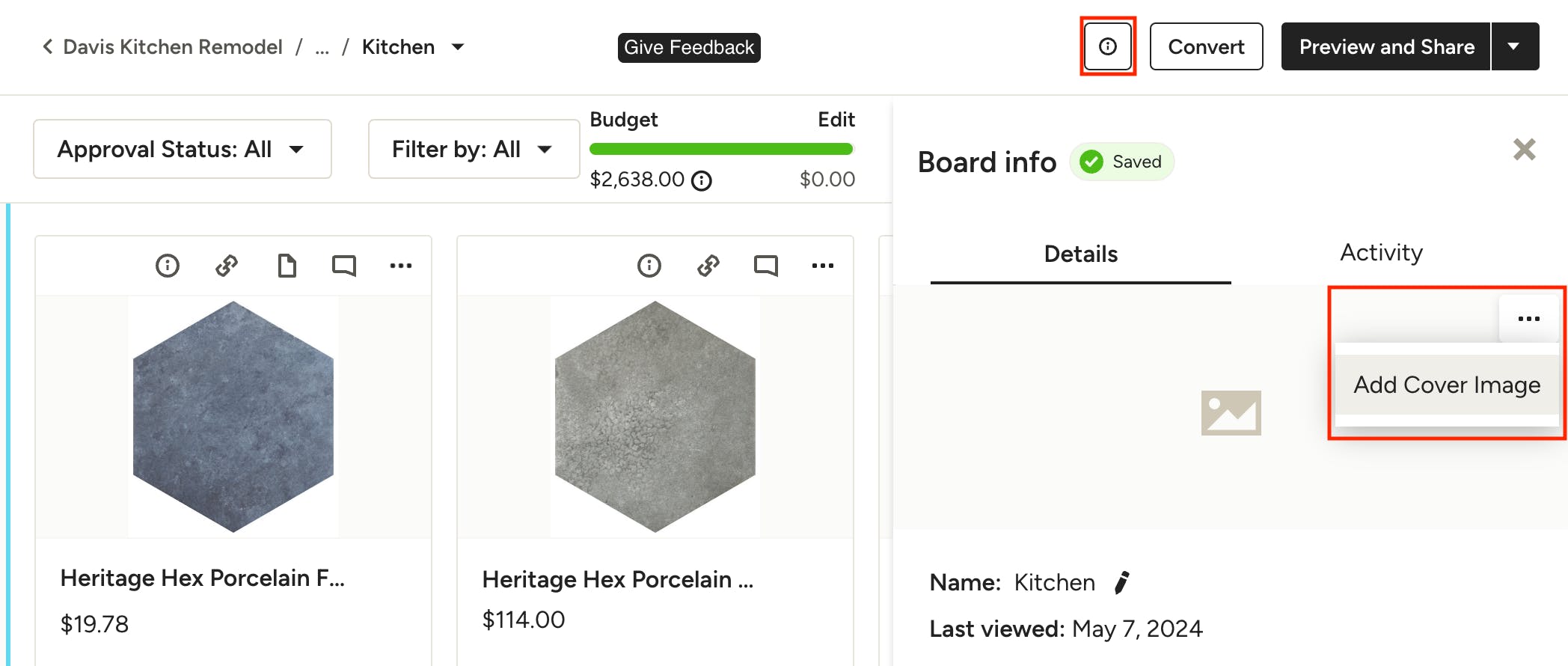Expand Approval Status: All dropdown
Viewport: 1568px width, 666px height.
182,149
